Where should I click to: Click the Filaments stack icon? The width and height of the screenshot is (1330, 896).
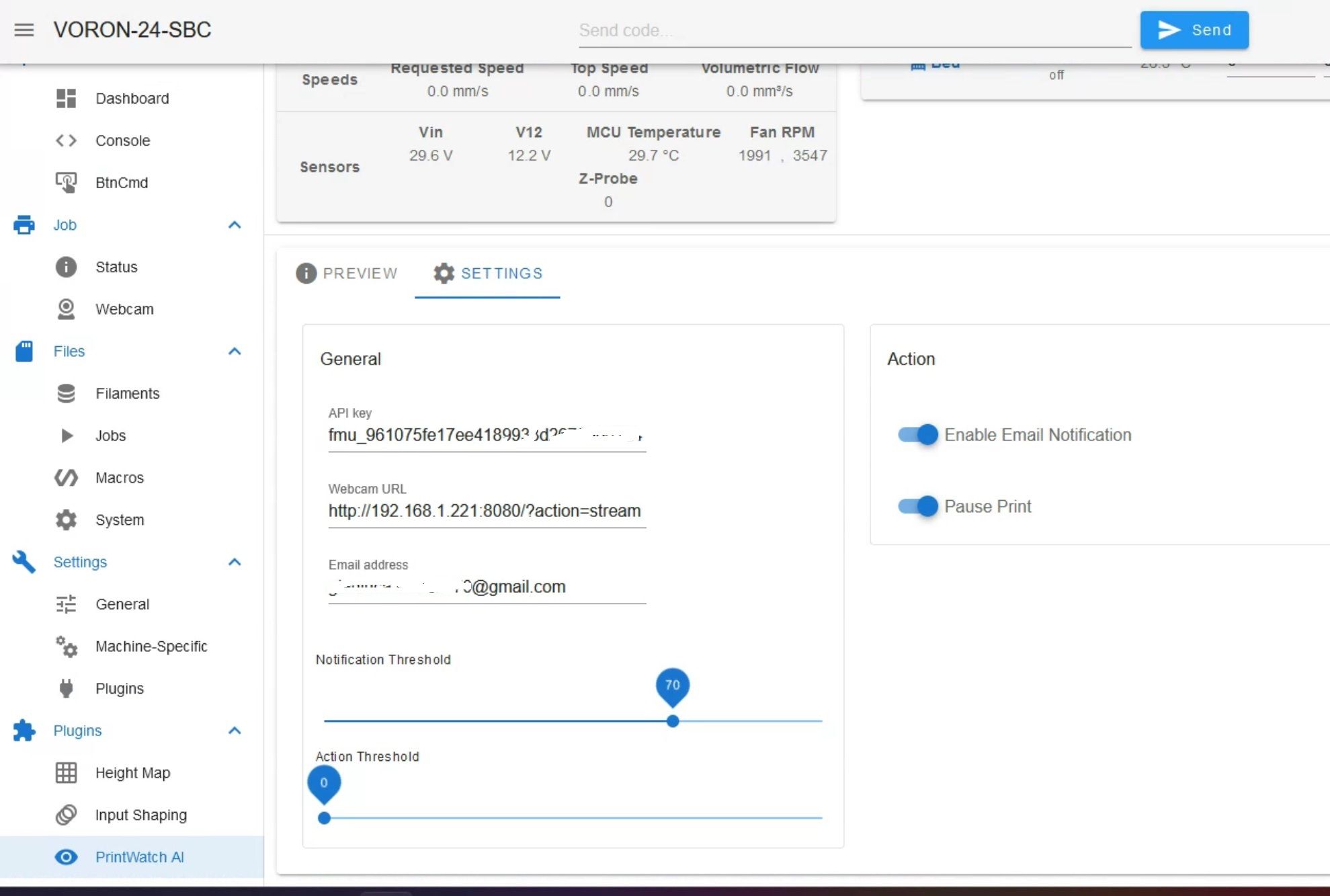click(66, 393)
